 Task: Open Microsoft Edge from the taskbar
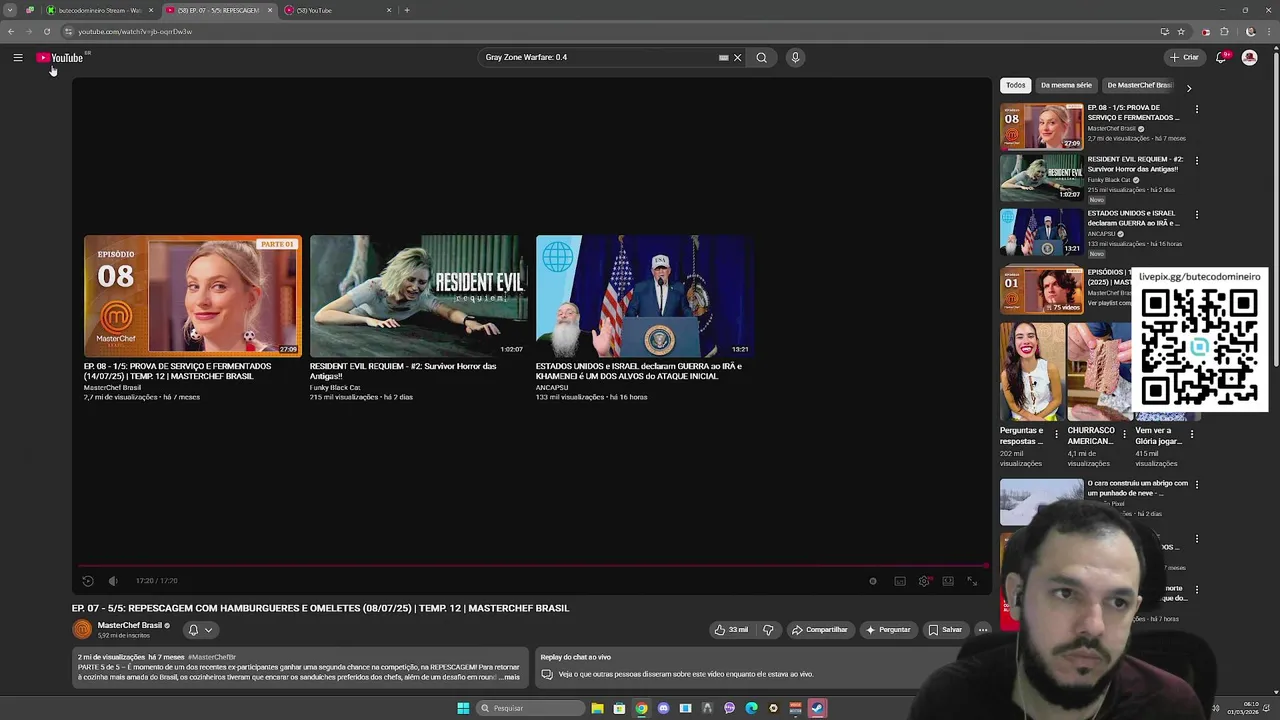click(x=751, y=708)
